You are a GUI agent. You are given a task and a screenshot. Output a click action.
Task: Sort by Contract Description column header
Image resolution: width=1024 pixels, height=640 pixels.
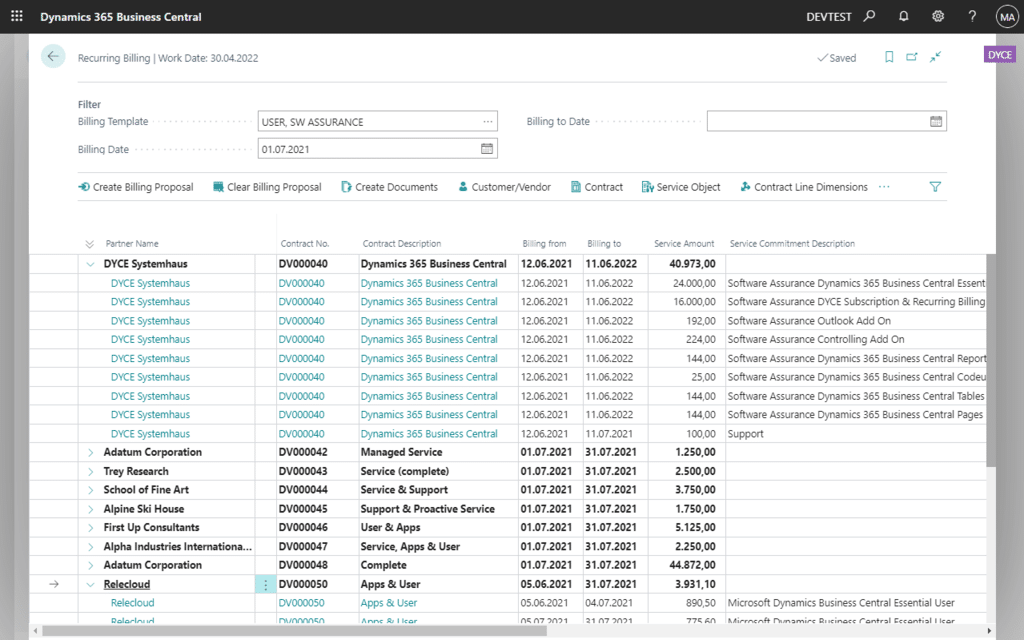[402, 244]
